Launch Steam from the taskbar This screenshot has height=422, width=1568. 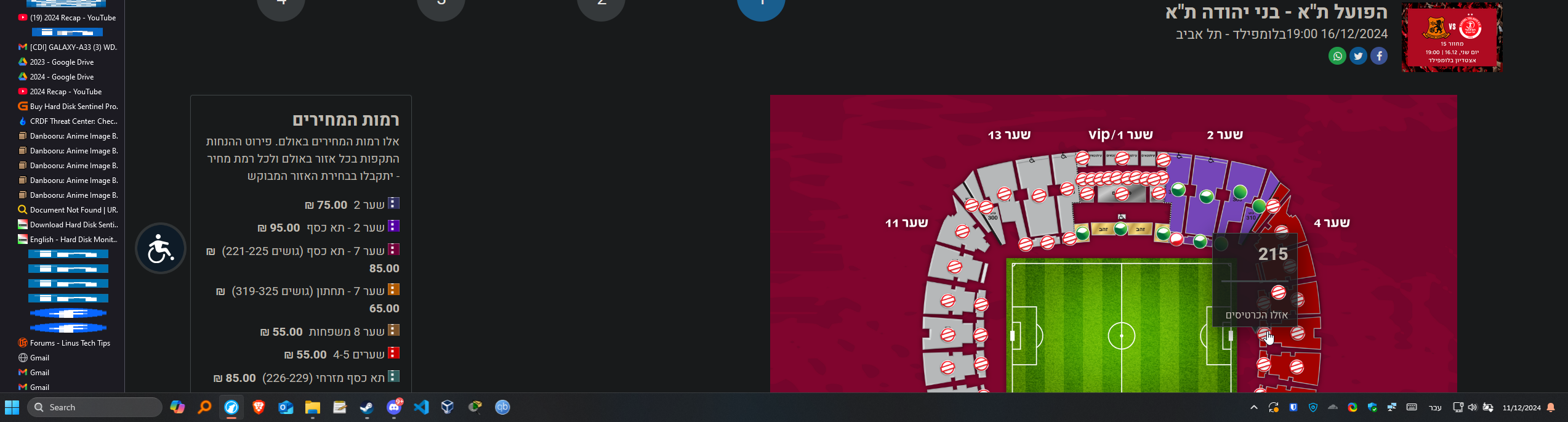pos(367,407)
